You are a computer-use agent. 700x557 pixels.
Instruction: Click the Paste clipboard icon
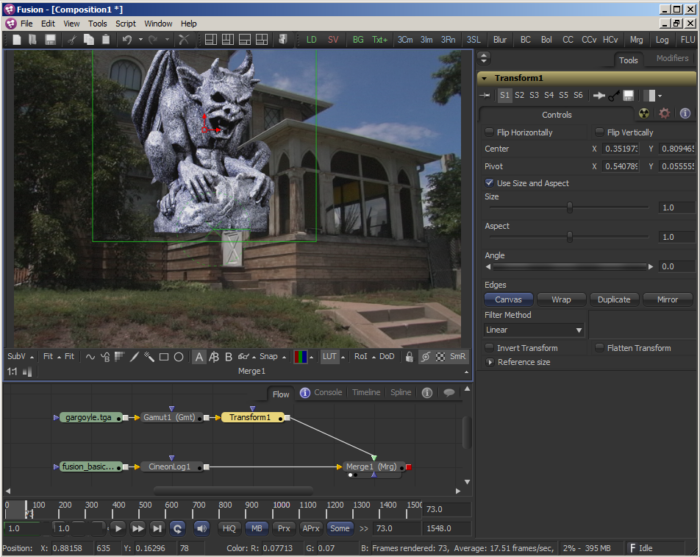point(106,40)
